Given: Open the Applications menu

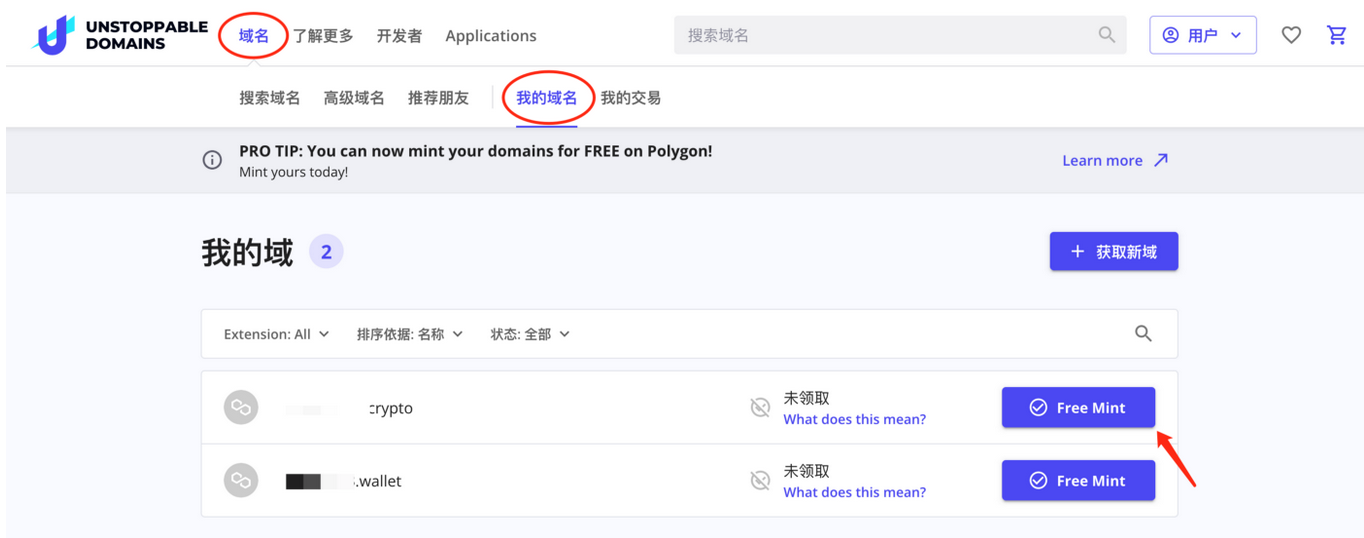Looking at the screenshot, I should pyautogui.click(x=491, y=35).
